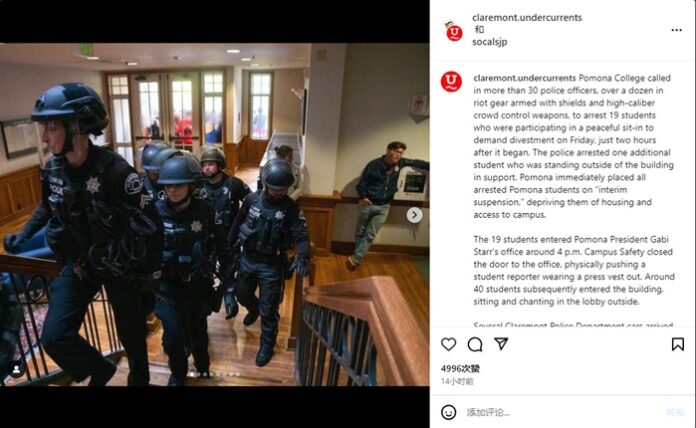696x428 pixels.
Task: Open the claremont.undercurrents profile in header
Action: click(x=527, y=17)
